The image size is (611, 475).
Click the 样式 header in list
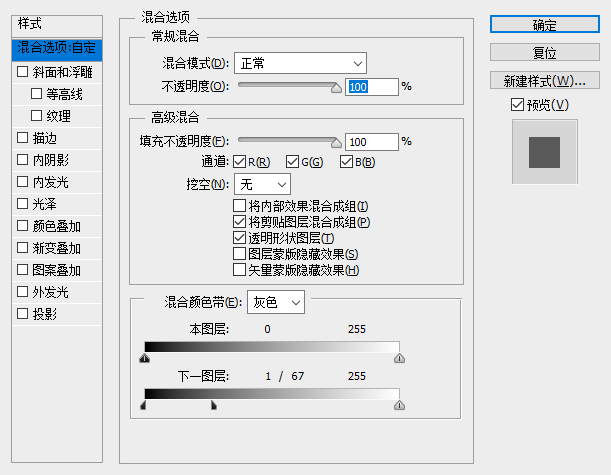click(x=57, y=26)
